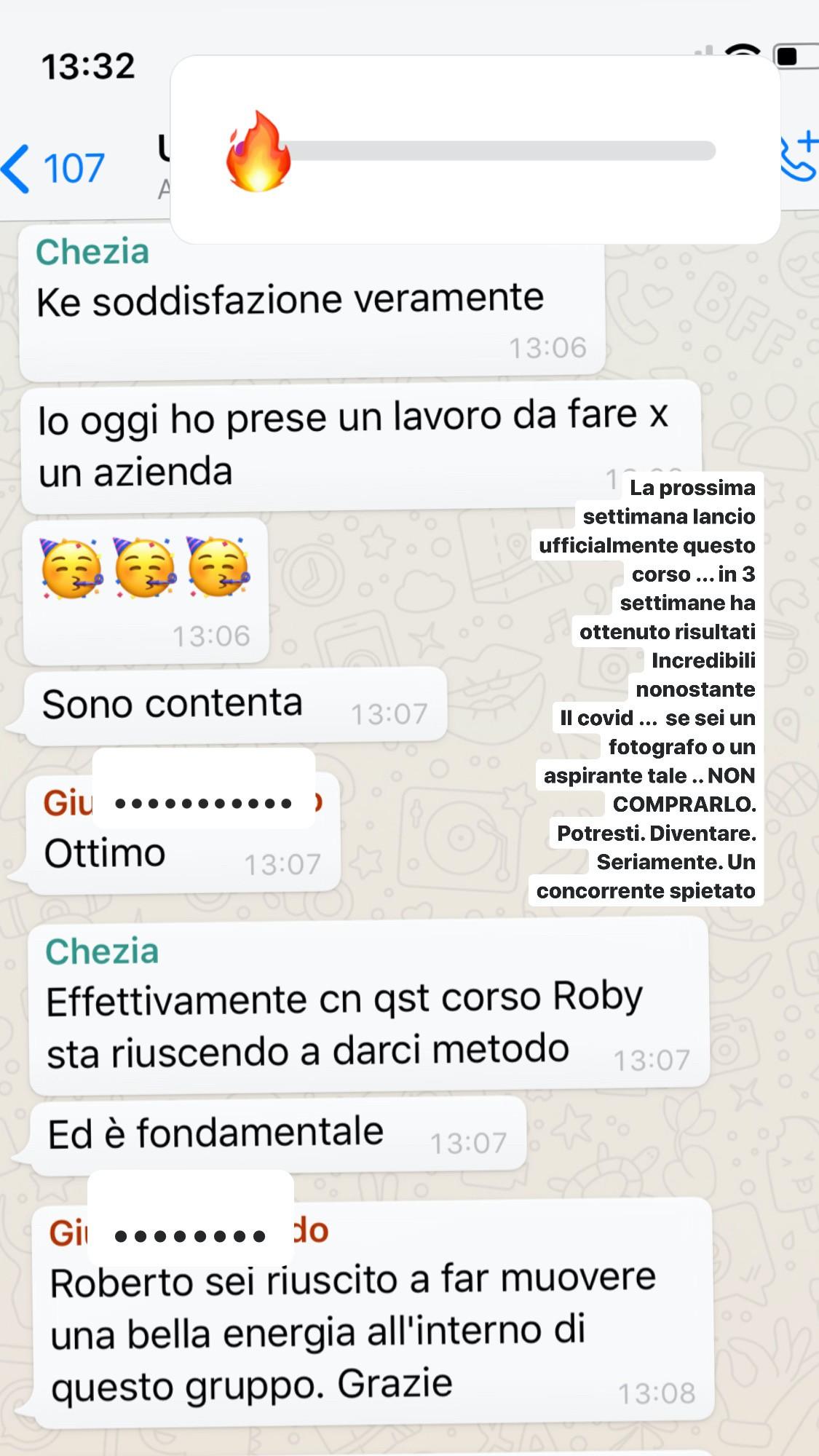Tap the 'Effettivamente cn qst corso' message
The width and height of the screenshot is (819, 1456).
pos(368,1008)
